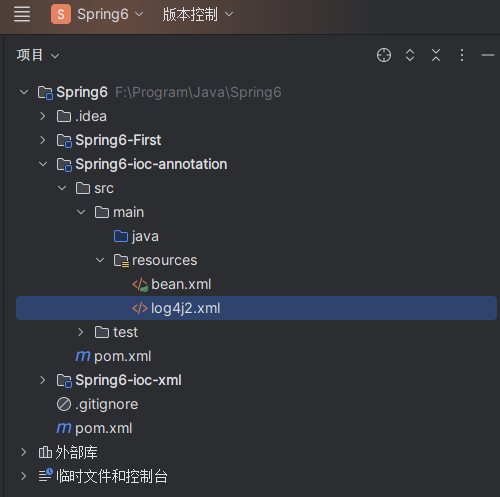Select the 外部库 label

(77, 452)
